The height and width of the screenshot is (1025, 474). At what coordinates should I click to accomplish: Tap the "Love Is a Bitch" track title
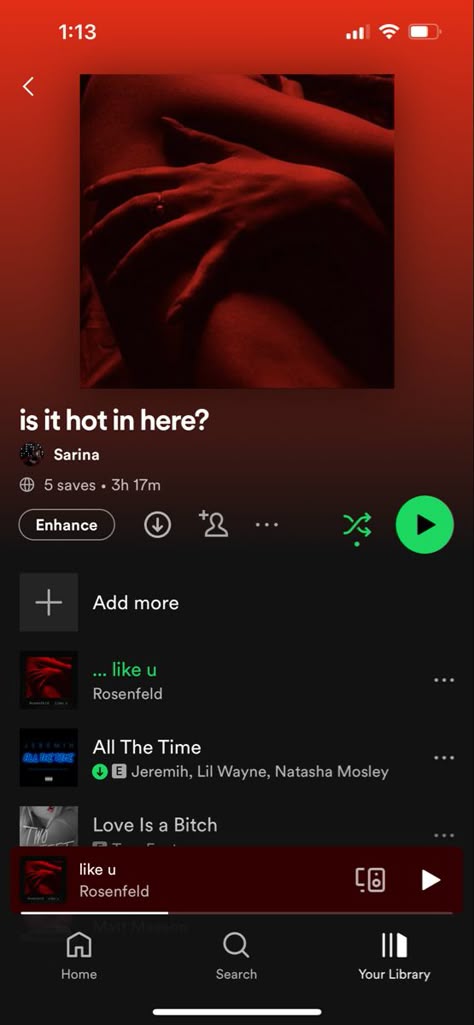coord(155,825)
